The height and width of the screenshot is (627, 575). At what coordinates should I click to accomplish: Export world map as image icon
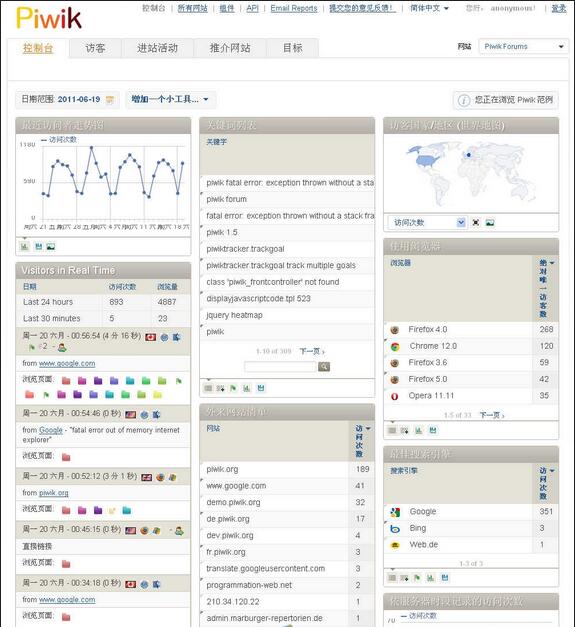tap(490, 222)
